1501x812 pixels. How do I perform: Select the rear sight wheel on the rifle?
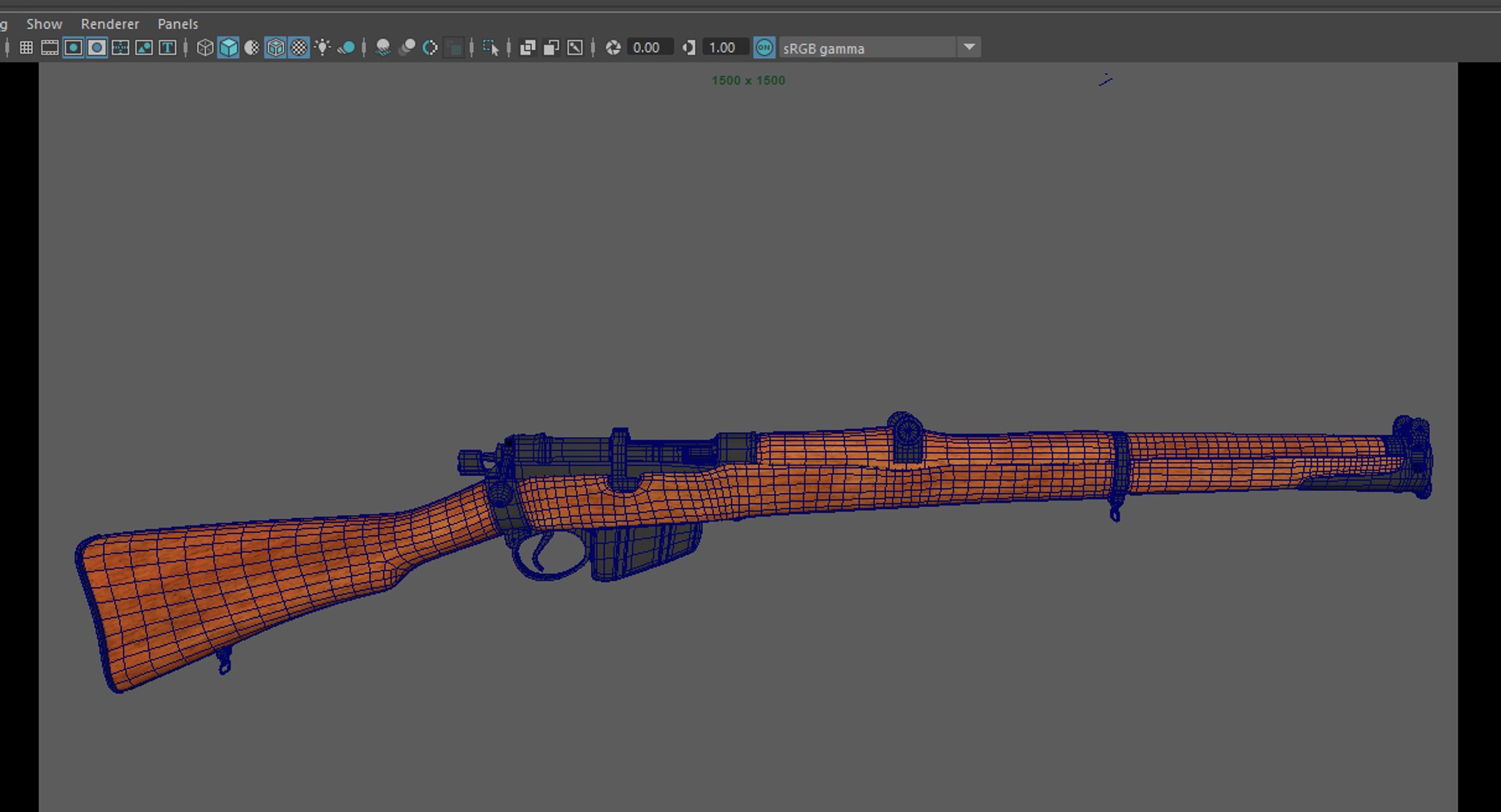tap(906, 431)
